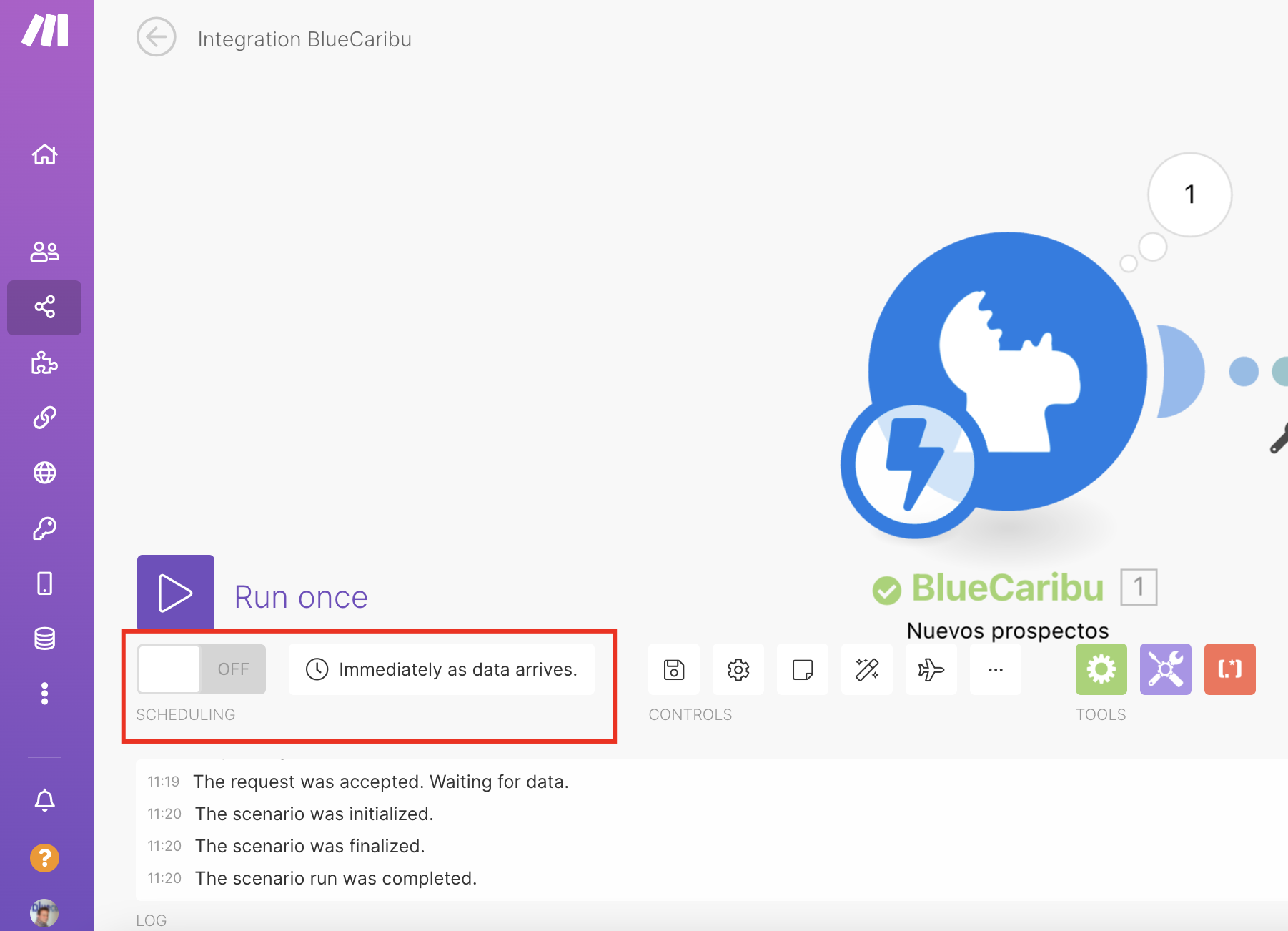Open schedule setting Immediately as data arrives
Viewport: 1288px width, 931px height.
(x=442, y=669)
